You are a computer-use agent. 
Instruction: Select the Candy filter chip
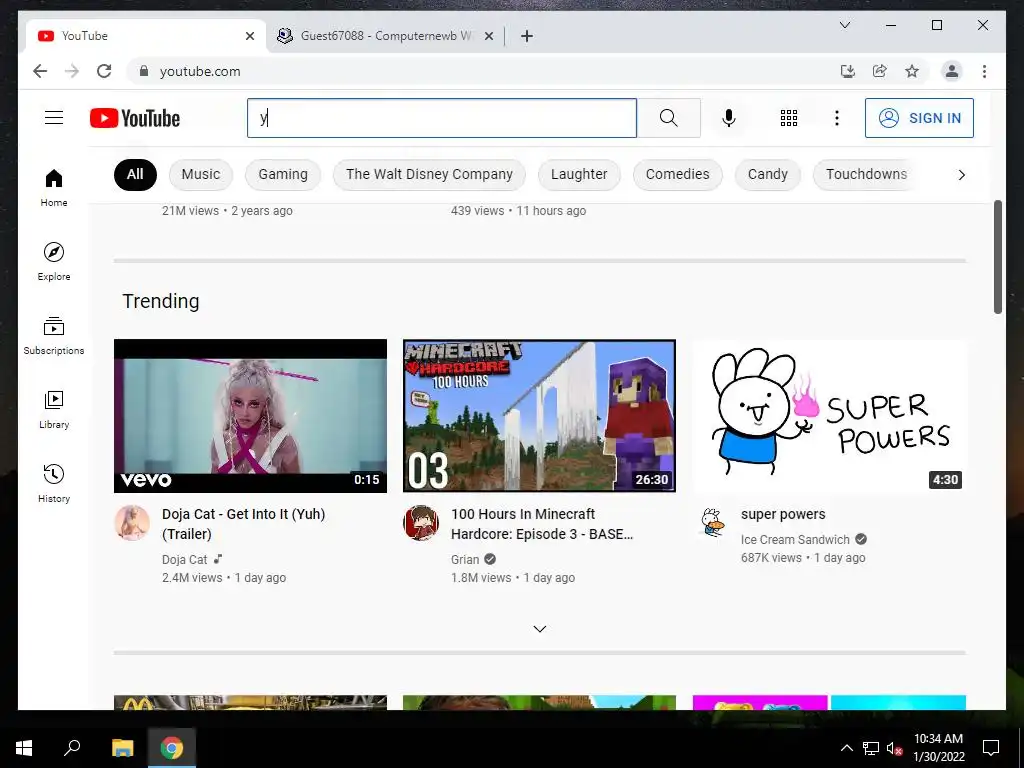tap(767, 174)
